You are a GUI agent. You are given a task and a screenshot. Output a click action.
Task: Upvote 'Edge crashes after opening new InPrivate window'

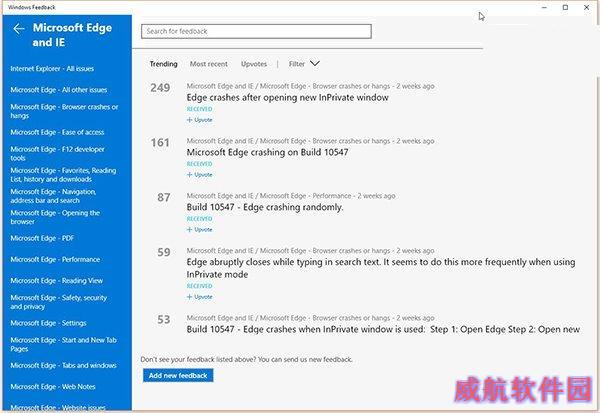pos(199,120)
